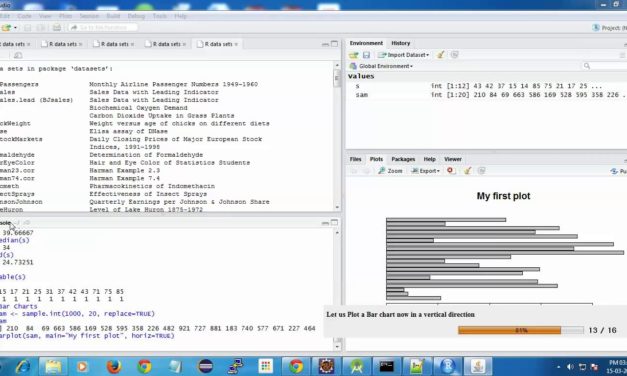
Task: Click the print icon in main toolbar
Action: [57, 27]
